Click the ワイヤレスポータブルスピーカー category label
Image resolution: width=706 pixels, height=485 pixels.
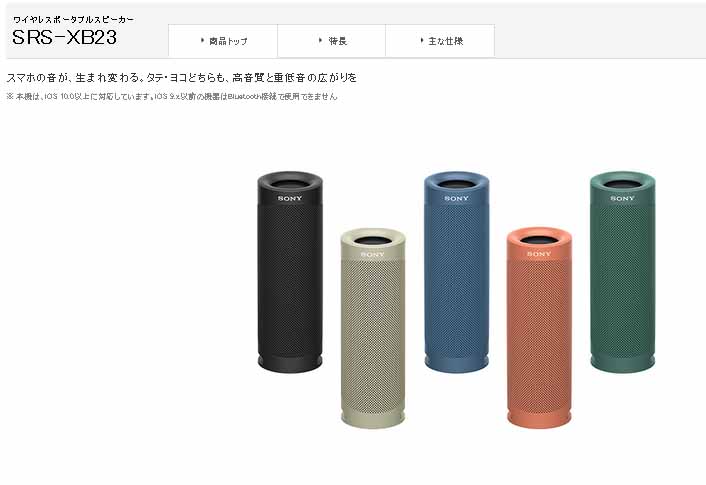[73, 19]
